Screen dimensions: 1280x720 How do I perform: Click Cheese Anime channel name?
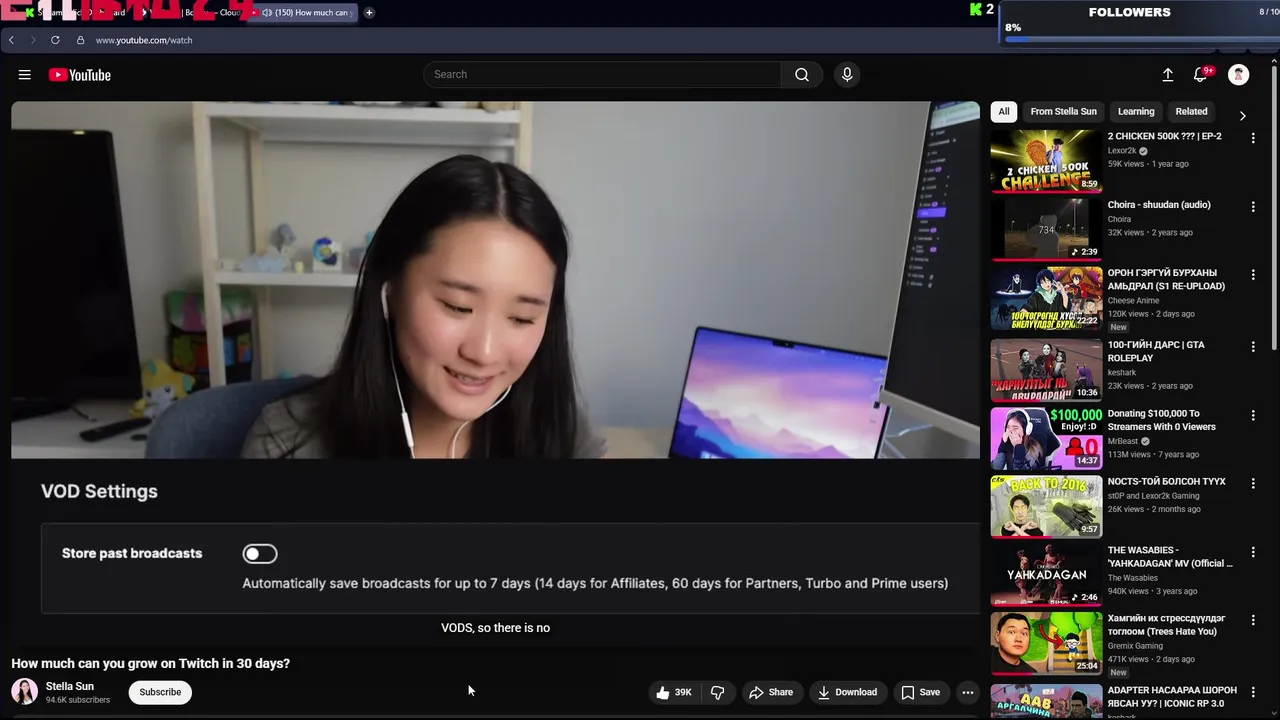(1133, 300)
